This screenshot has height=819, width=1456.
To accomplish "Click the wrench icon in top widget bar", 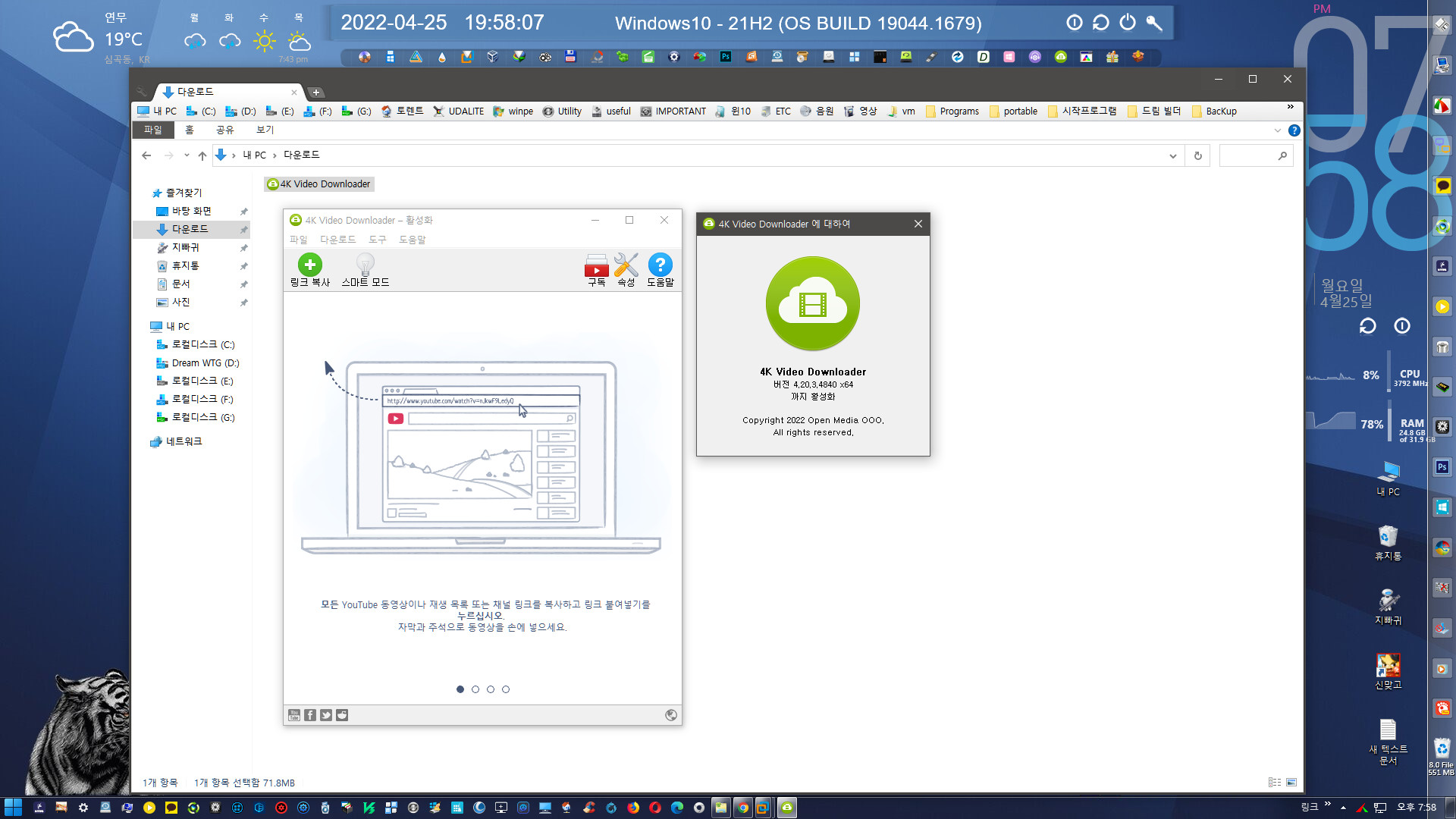I will (1154, 23).
